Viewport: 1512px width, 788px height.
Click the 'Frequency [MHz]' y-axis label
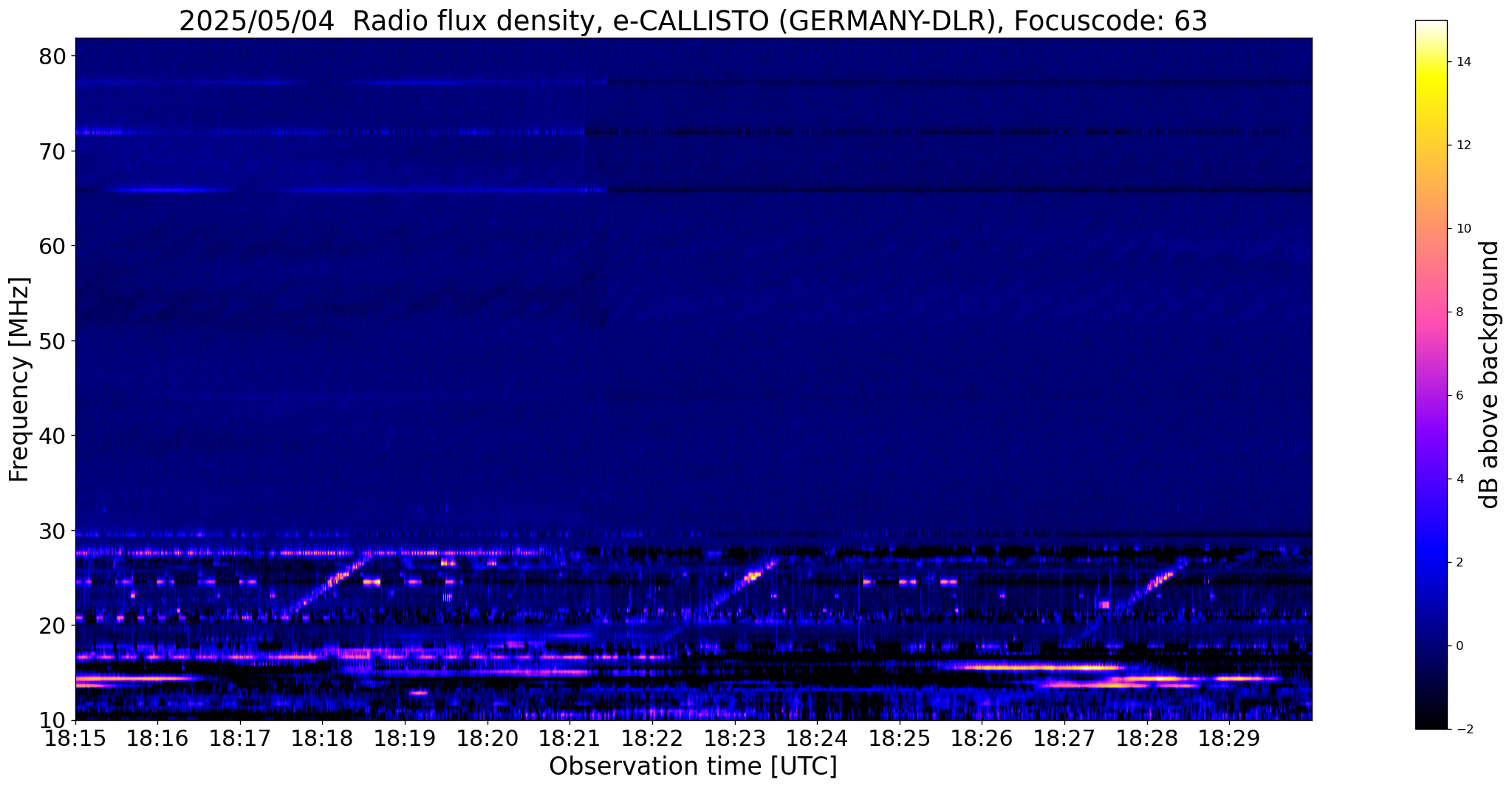tap(19, 380)
